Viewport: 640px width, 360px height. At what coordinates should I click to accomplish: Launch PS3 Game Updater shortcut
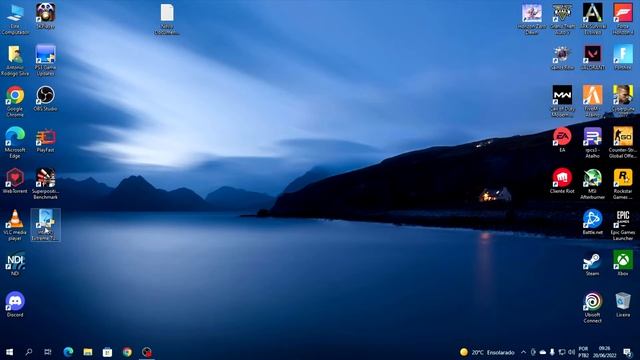pyautogui.click(x=45, y=60)
